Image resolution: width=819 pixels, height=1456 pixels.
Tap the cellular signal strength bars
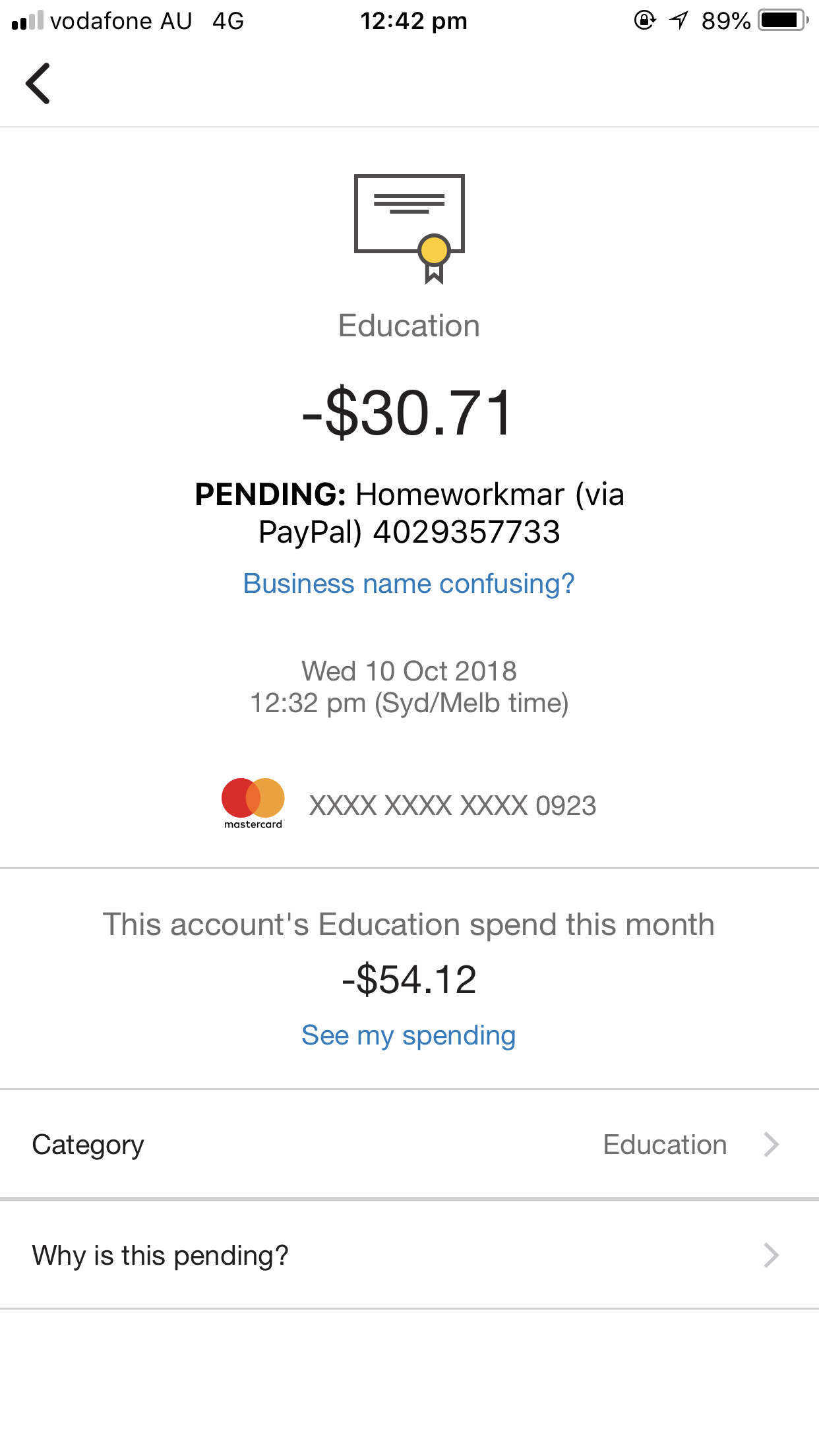point(28,20)
